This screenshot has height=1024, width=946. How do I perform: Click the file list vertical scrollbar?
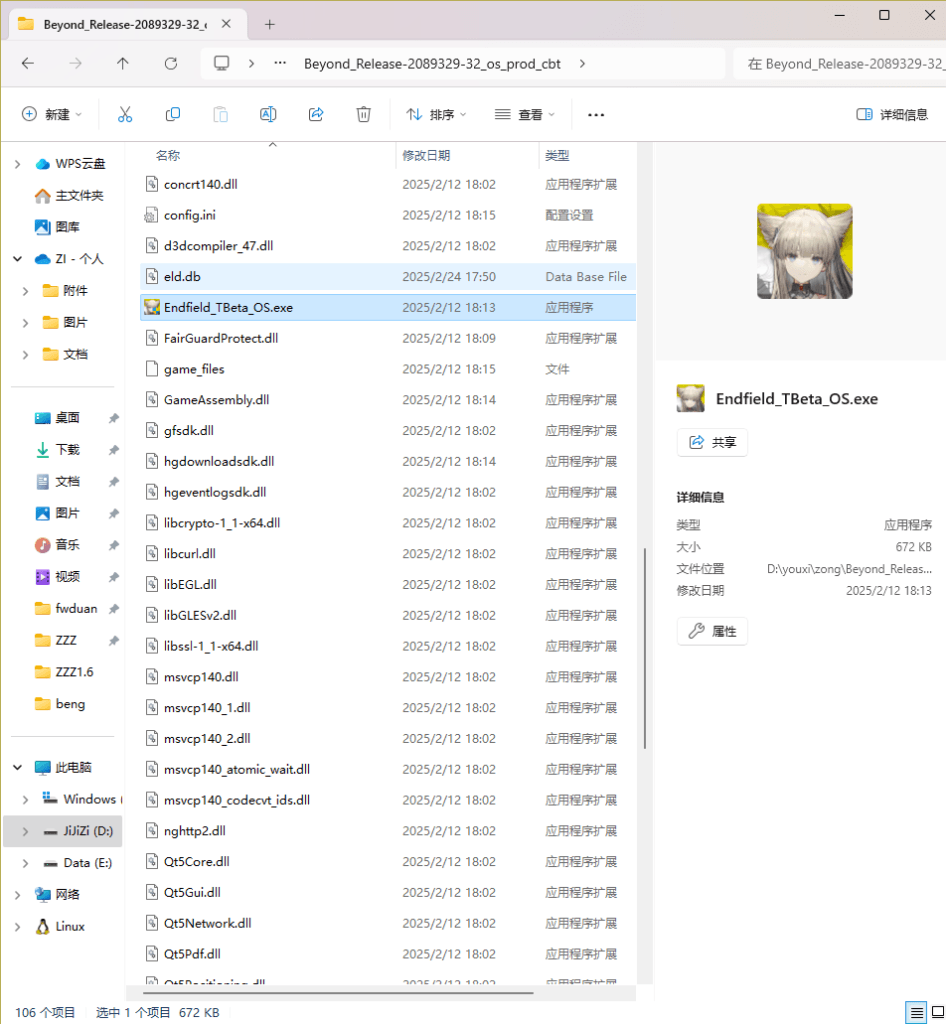[645, 648]
